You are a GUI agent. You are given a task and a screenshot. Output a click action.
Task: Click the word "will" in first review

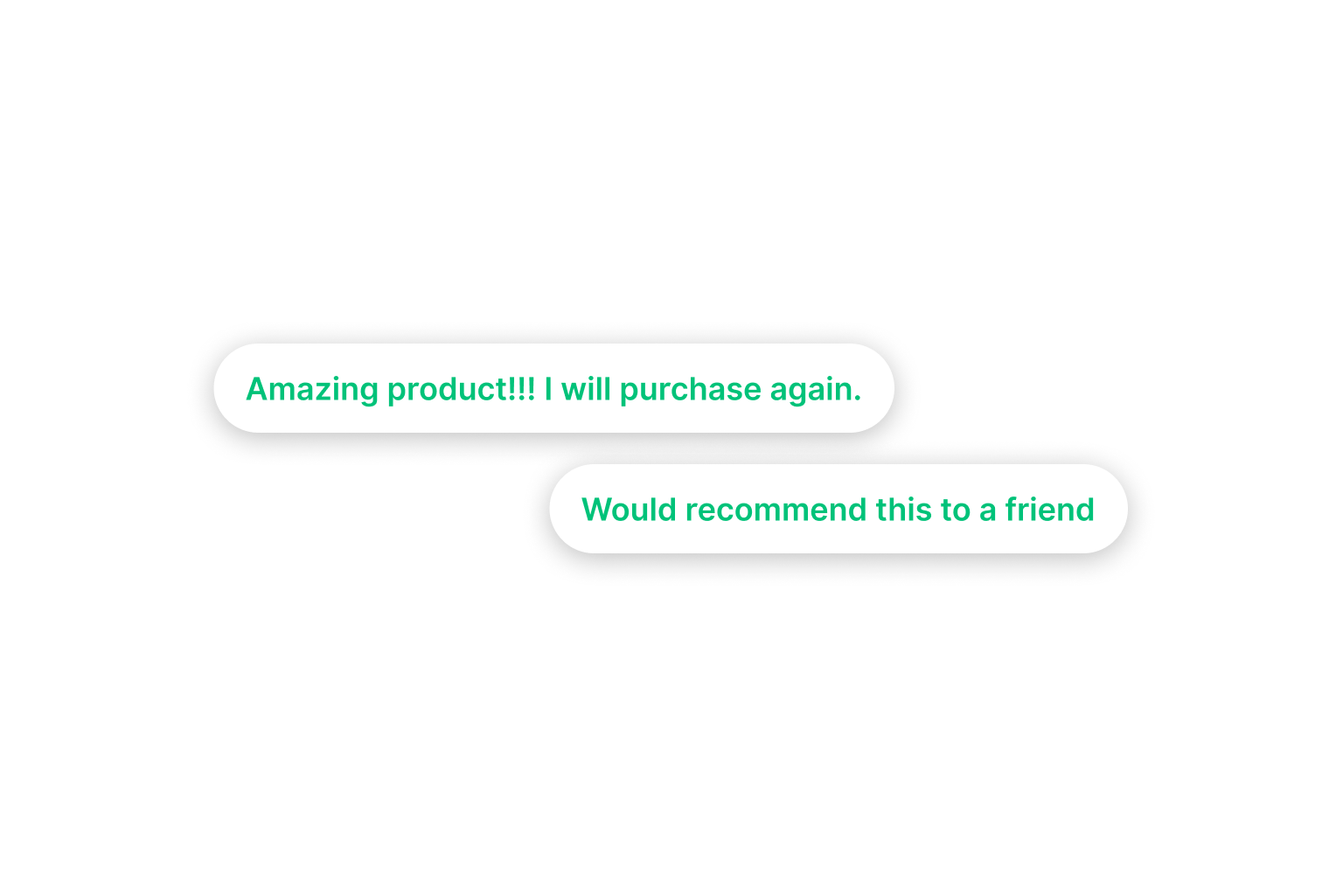[586, 388]
